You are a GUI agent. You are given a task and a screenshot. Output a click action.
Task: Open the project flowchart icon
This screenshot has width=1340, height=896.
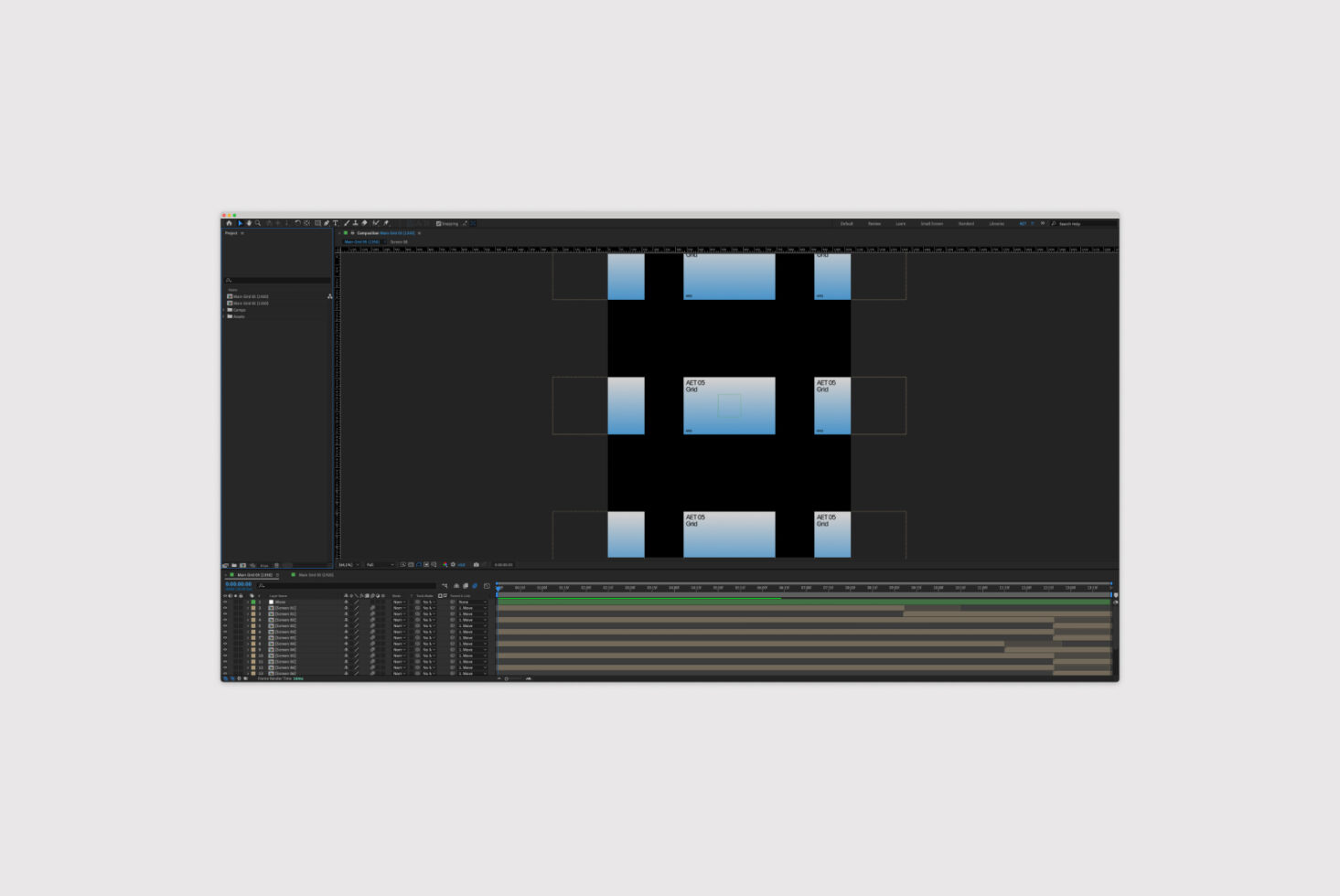(330, 296)
